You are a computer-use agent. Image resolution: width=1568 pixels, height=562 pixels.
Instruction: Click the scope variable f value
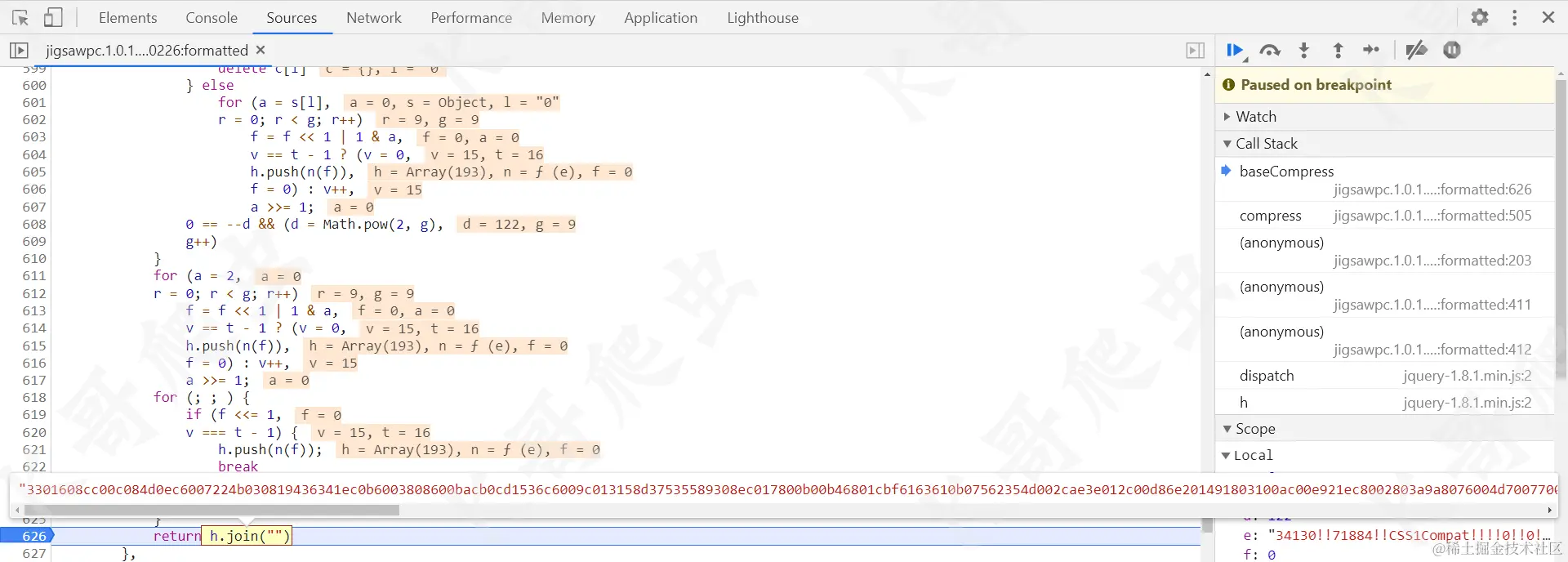pos(1272,555)
